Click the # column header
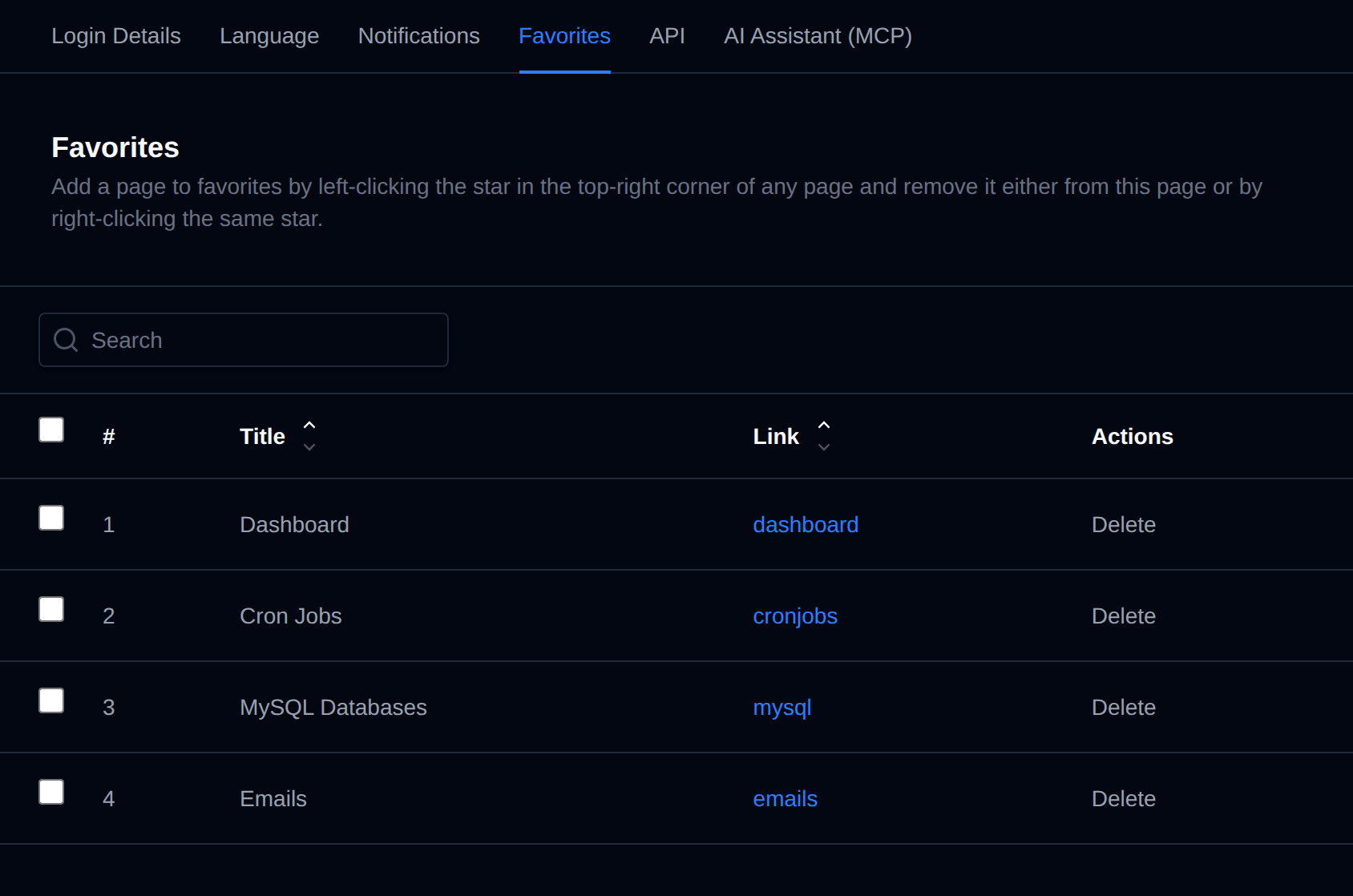 click(109, 437)
